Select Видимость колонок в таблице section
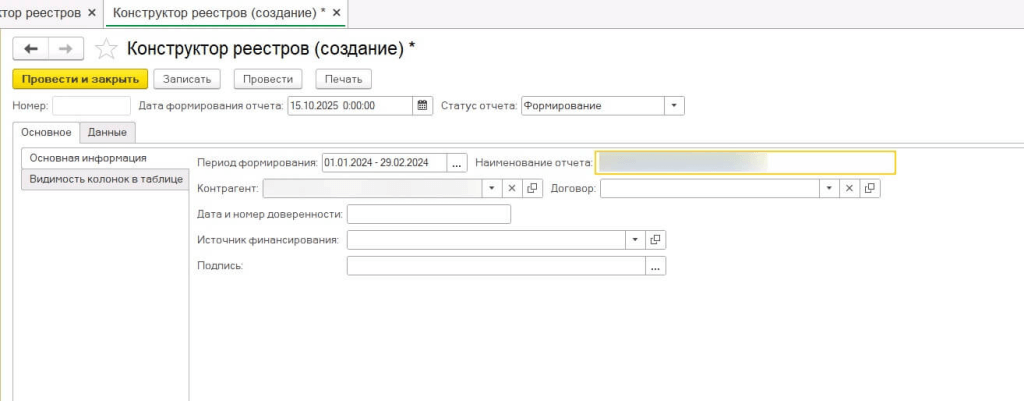The height and width of the screenshot is (401, 1024). 106,179
